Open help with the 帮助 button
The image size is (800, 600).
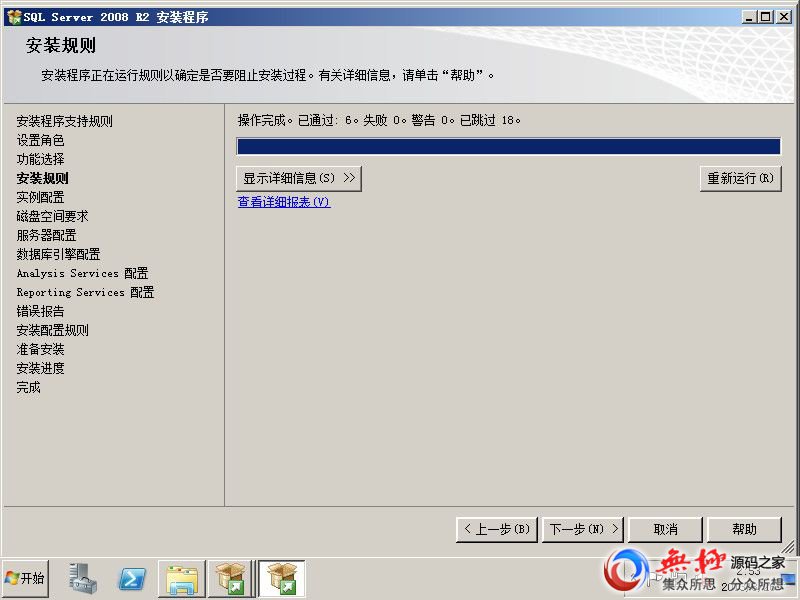(x=744, y=529)
